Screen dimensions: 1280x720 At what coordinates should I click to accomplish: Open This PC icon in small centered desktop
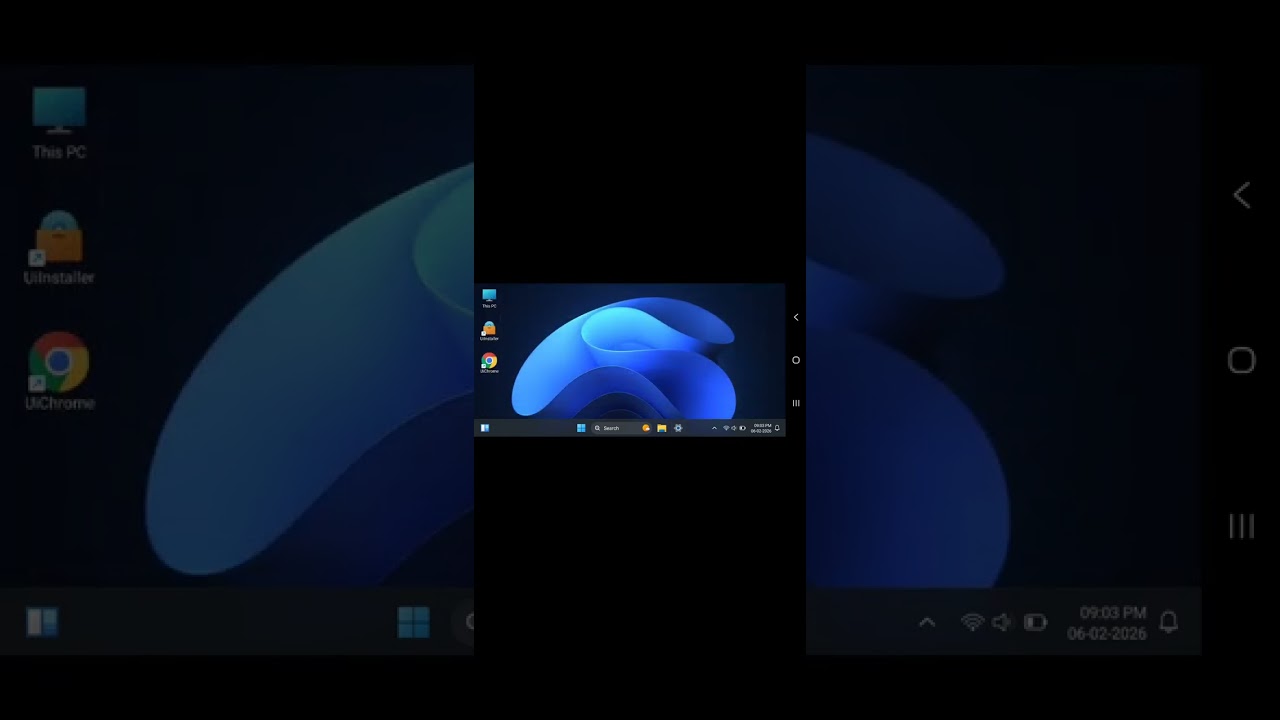click(x=489, y=297)
